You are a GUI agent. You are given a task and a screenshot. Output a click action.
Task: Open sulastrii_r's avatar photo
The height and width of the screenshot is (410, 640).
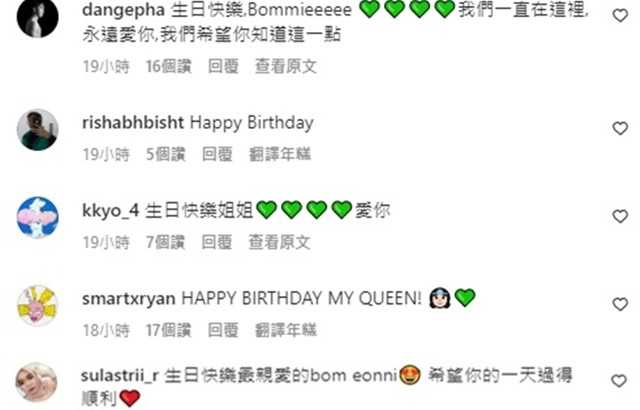[37, 382]
